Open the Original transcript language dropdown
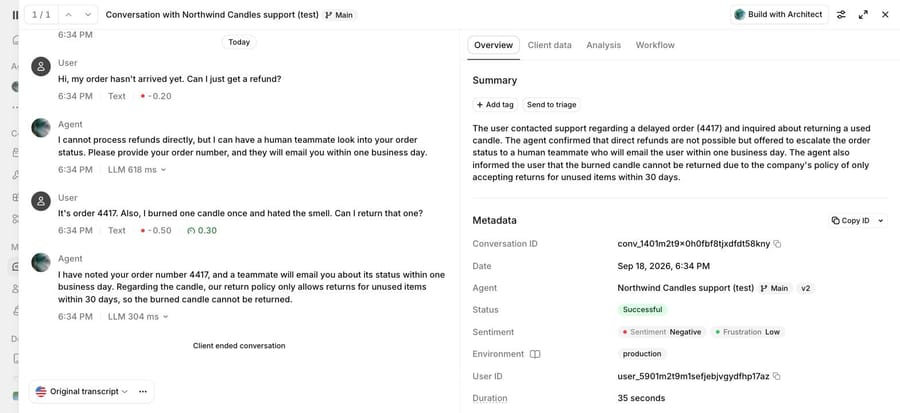The image size is (900, 413). tap(82, 391)
